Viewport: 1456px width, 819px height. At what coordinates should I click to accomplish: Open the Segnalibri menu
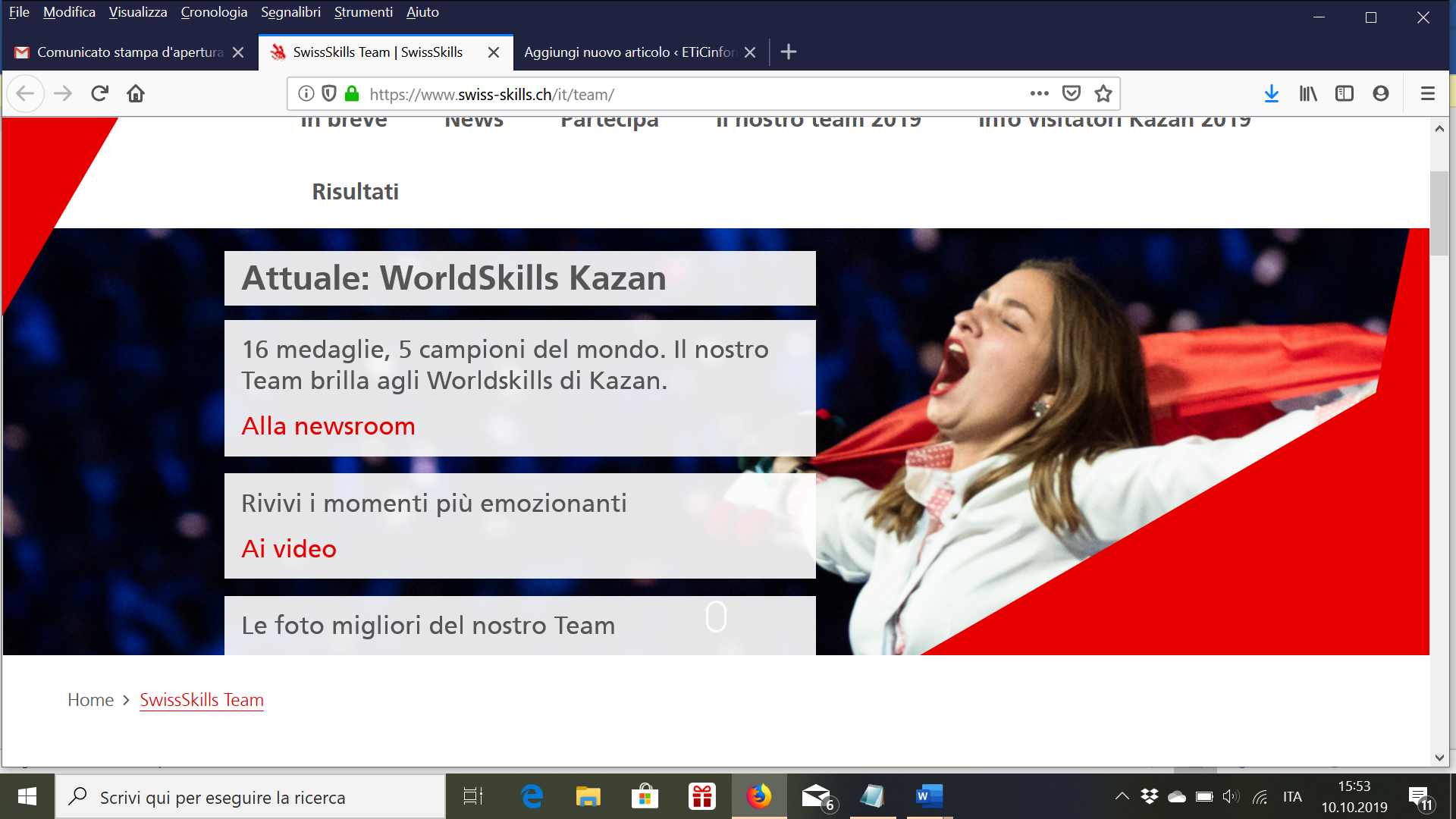290,12
